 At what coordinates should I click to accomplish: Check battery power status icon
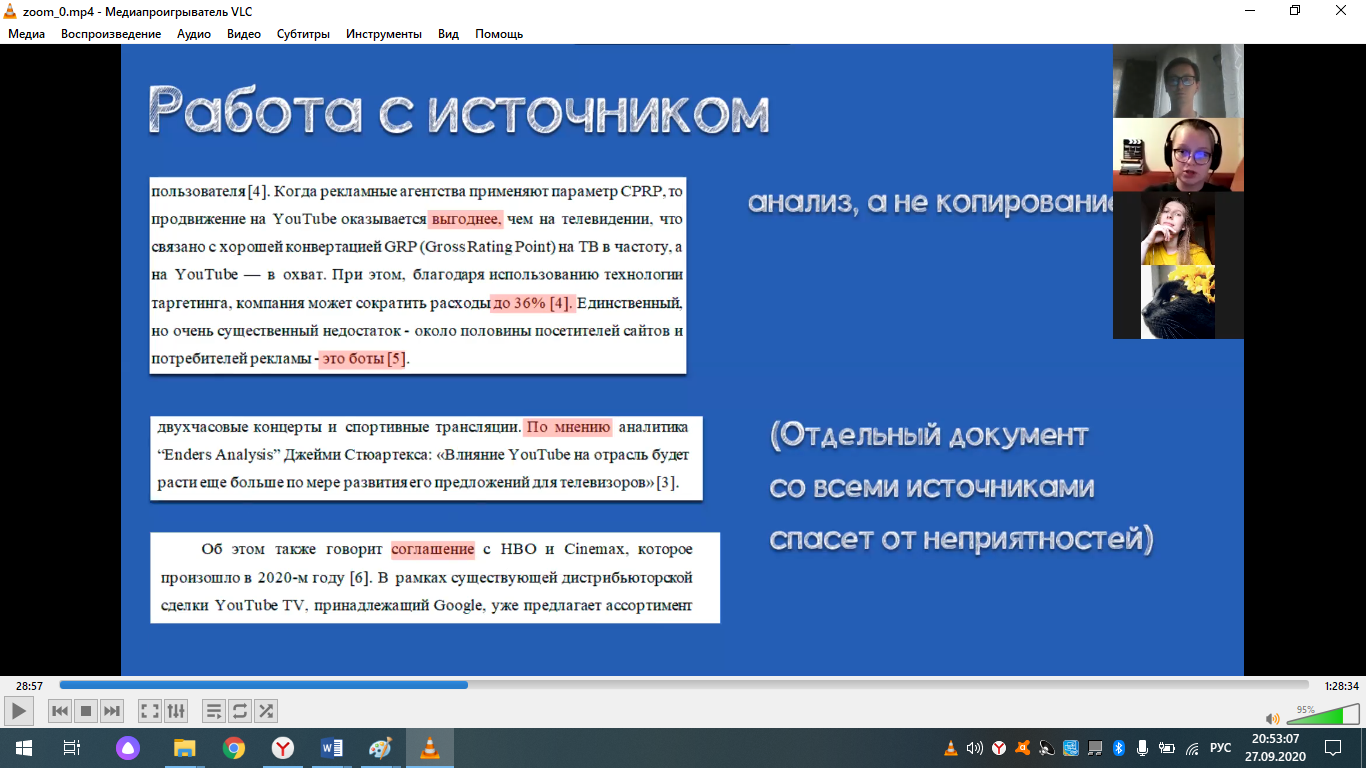(x=1167, y=748)
